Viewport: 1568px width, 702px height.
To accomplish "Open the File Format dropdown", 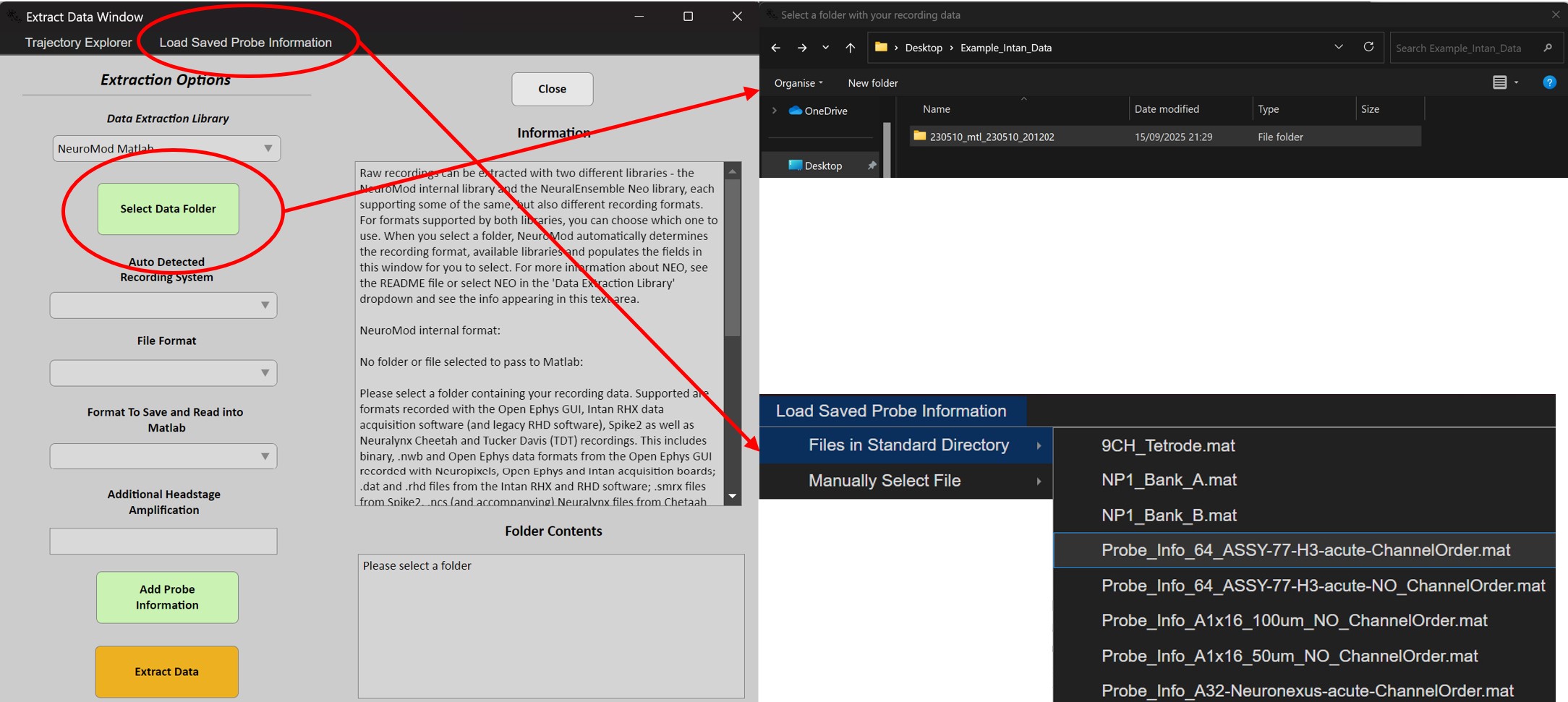I will [163, 373].
